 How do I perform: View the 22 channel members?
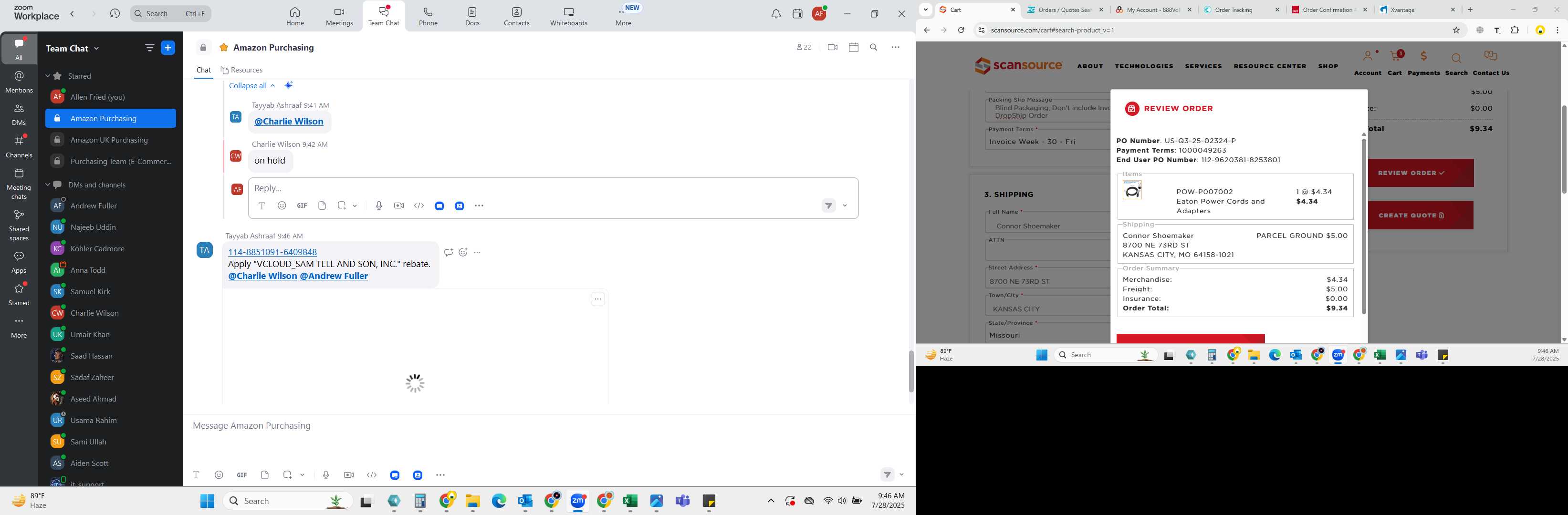point(804,47)
